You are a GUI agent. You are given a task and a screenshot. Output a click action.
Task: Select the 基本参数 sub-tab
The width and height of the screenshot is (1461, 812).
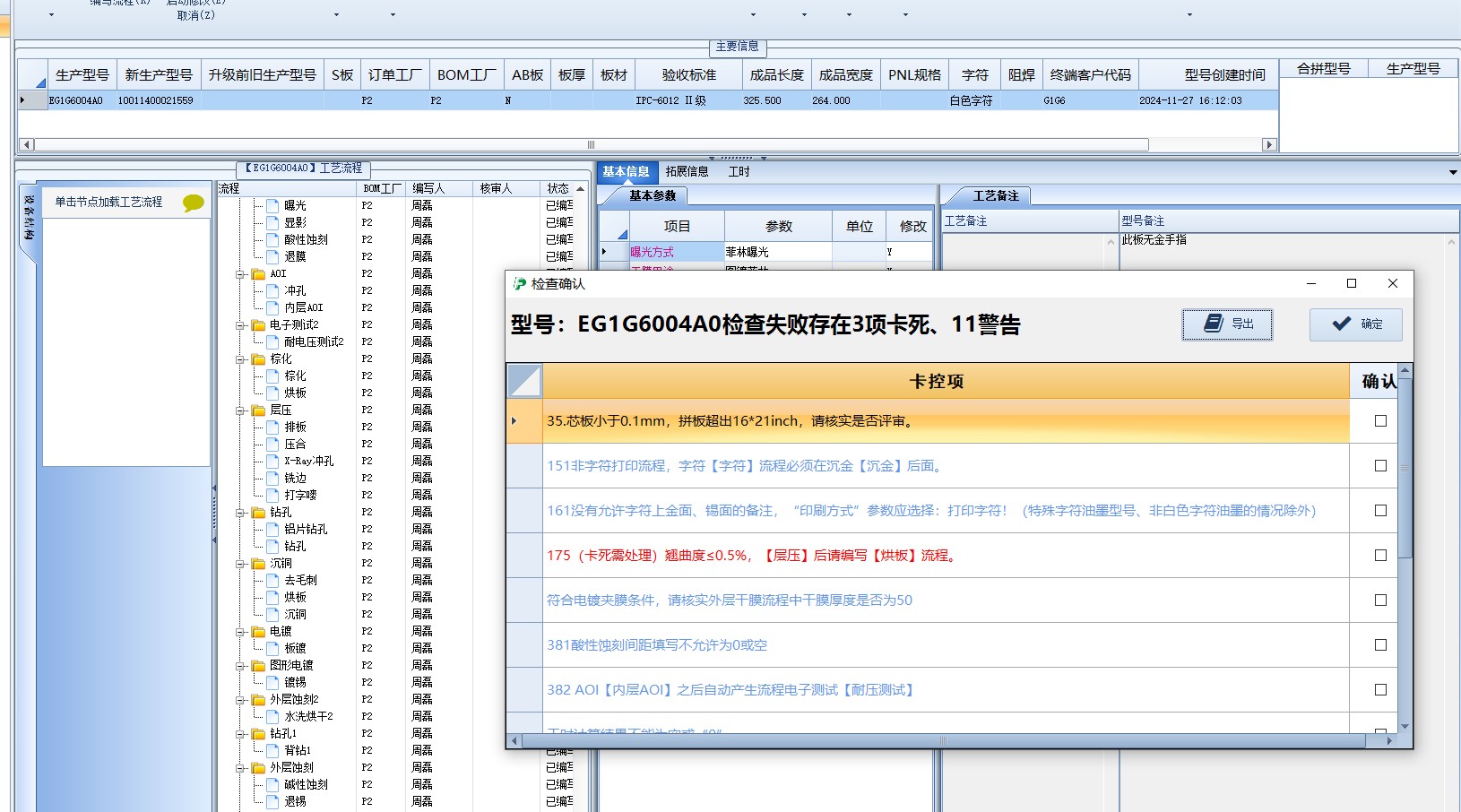tap(652, 195)
